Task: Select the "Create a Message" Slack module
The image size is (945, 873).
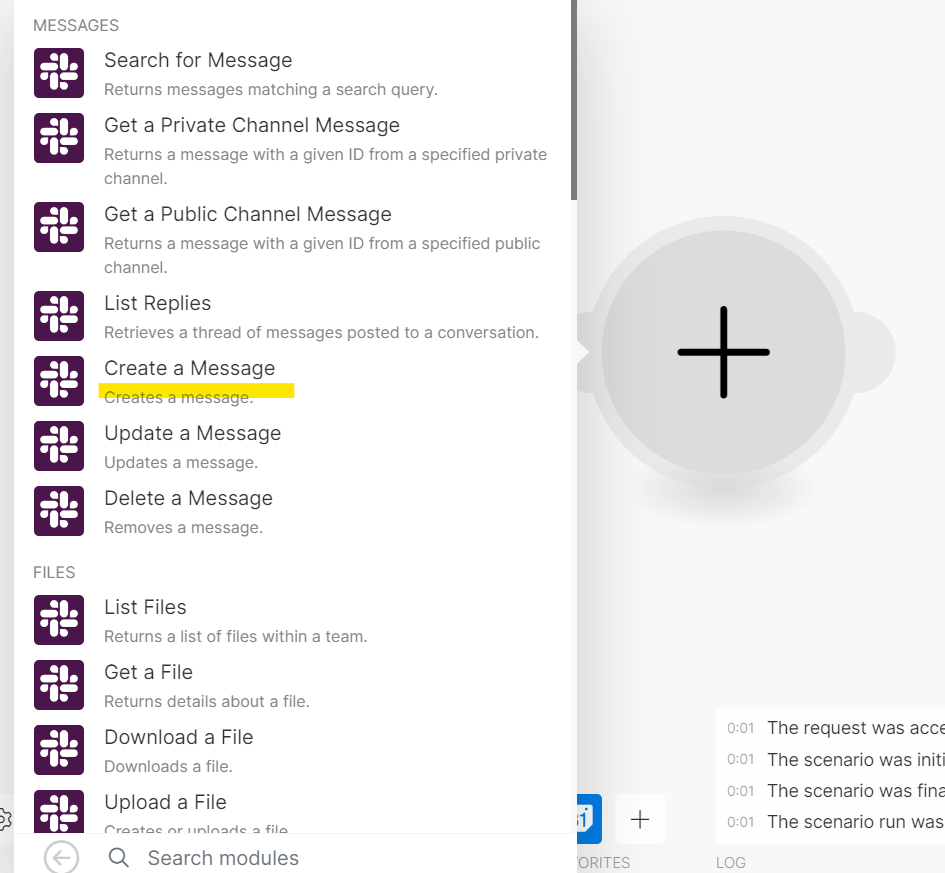Action: (x=189, y=368)
